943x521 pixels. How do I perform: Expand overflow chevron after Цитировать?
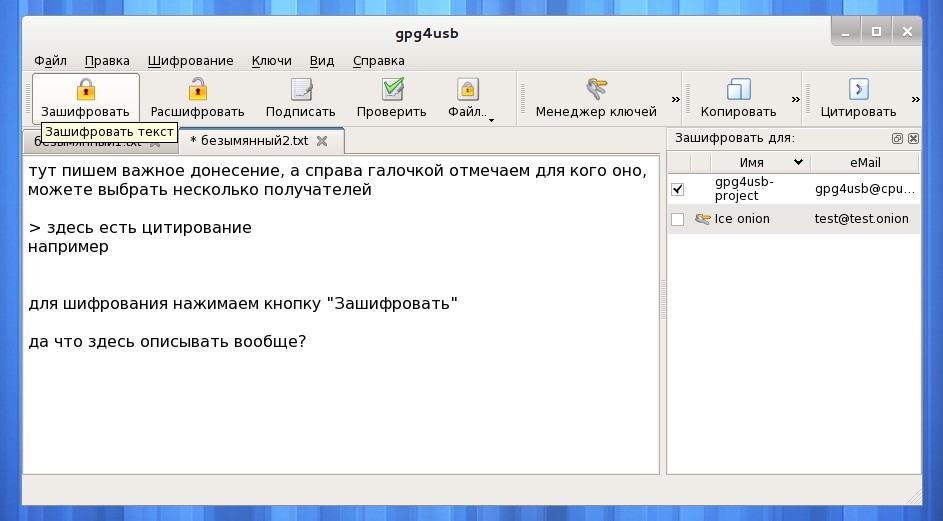coord(915,99)
